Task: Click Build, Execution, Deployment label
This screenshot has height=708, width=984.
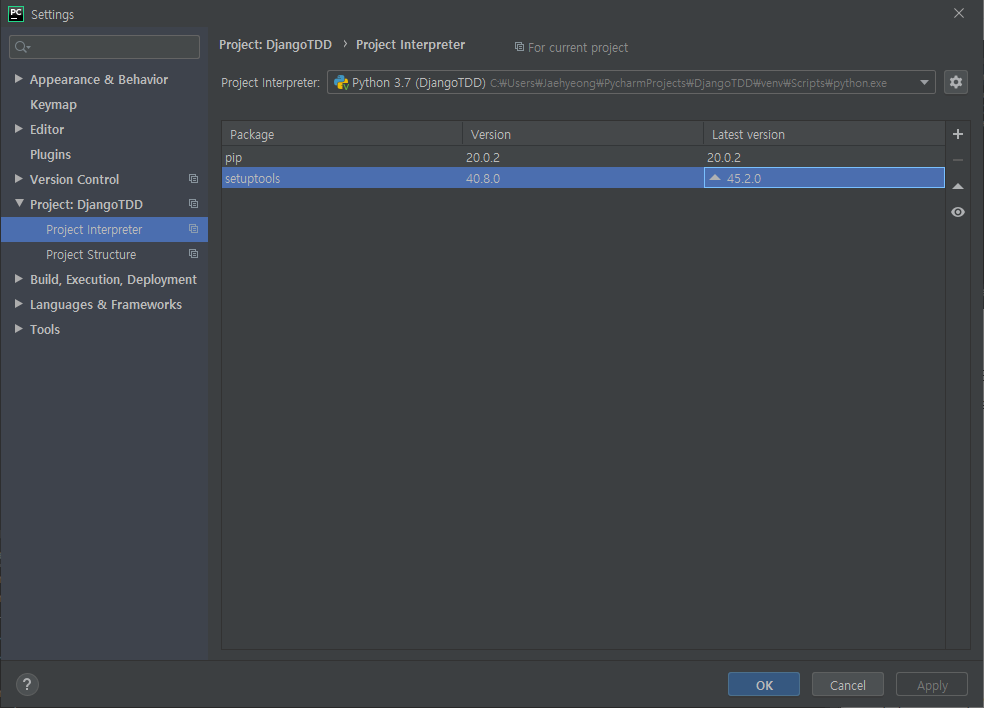Action: click(113, 280)
